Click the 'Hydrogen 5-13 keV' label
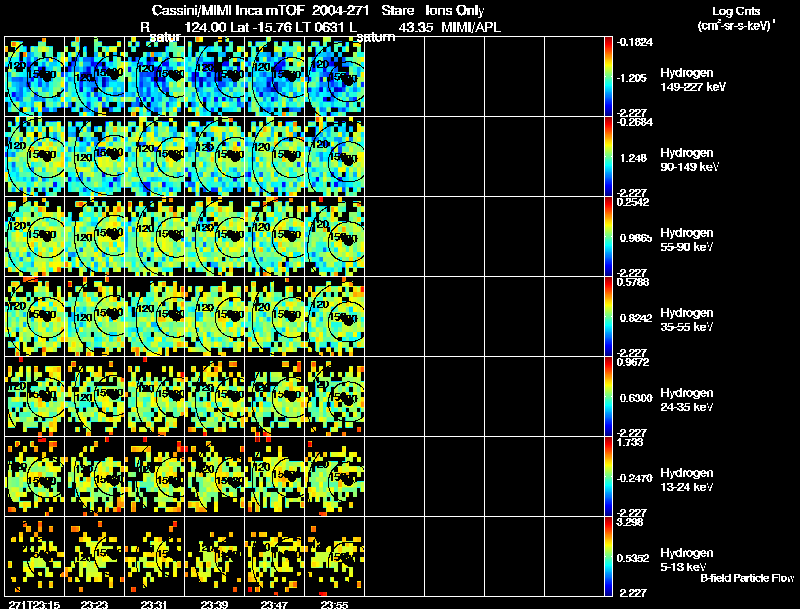The image size is (800, 609). tap(687, 560)
